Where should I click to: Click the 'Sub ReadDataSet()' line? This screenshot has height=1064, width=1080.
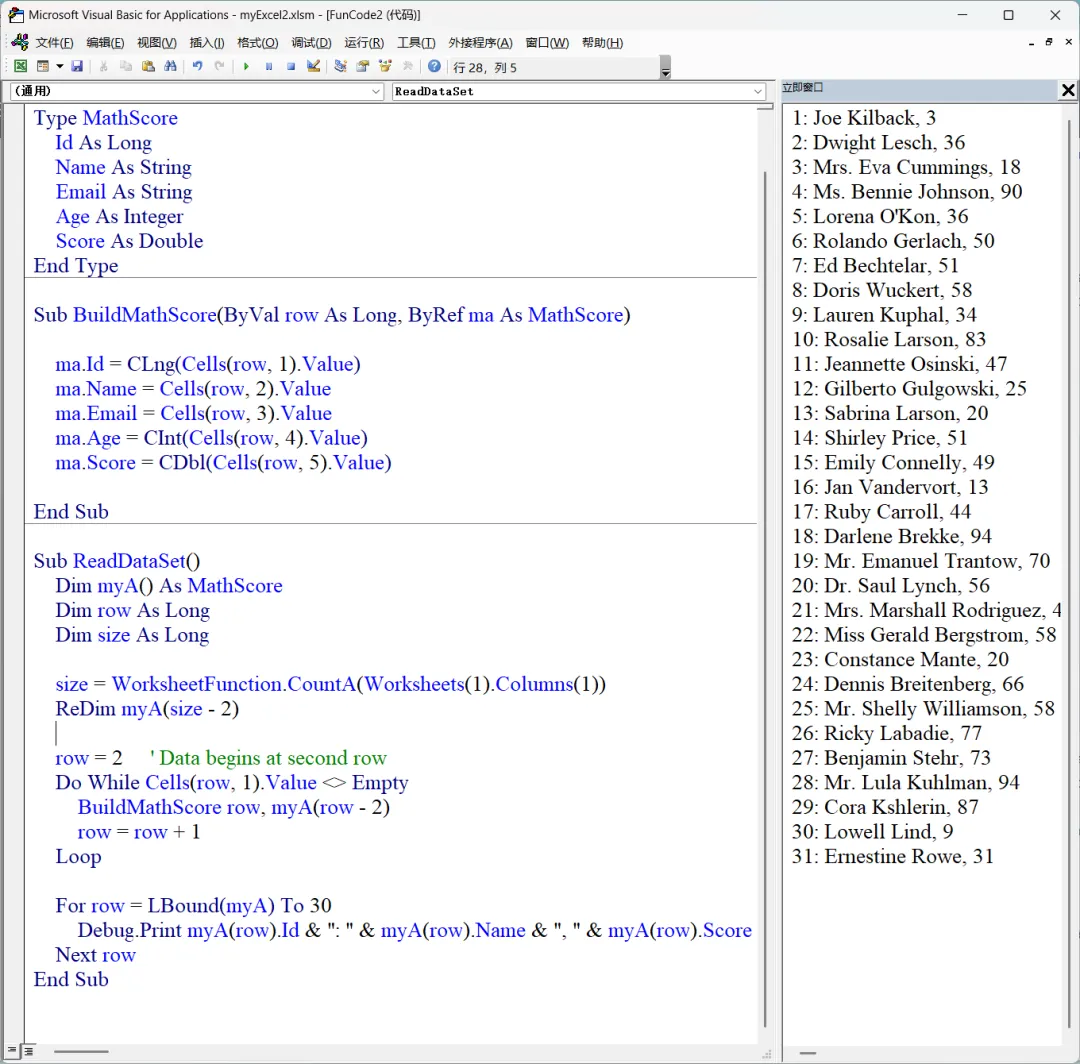point(116,561)
